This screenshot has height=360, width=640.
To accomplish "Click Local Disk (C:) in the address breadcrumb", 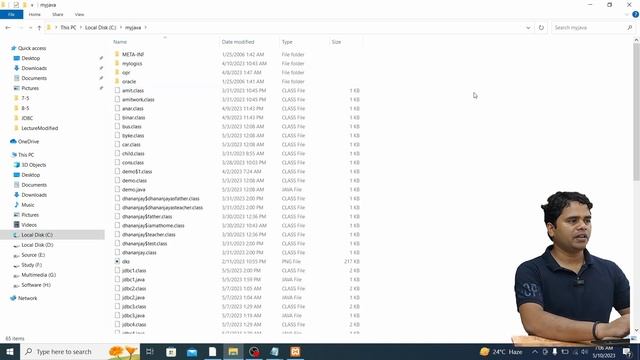I will pyautogui.click(x=100, y=28).
